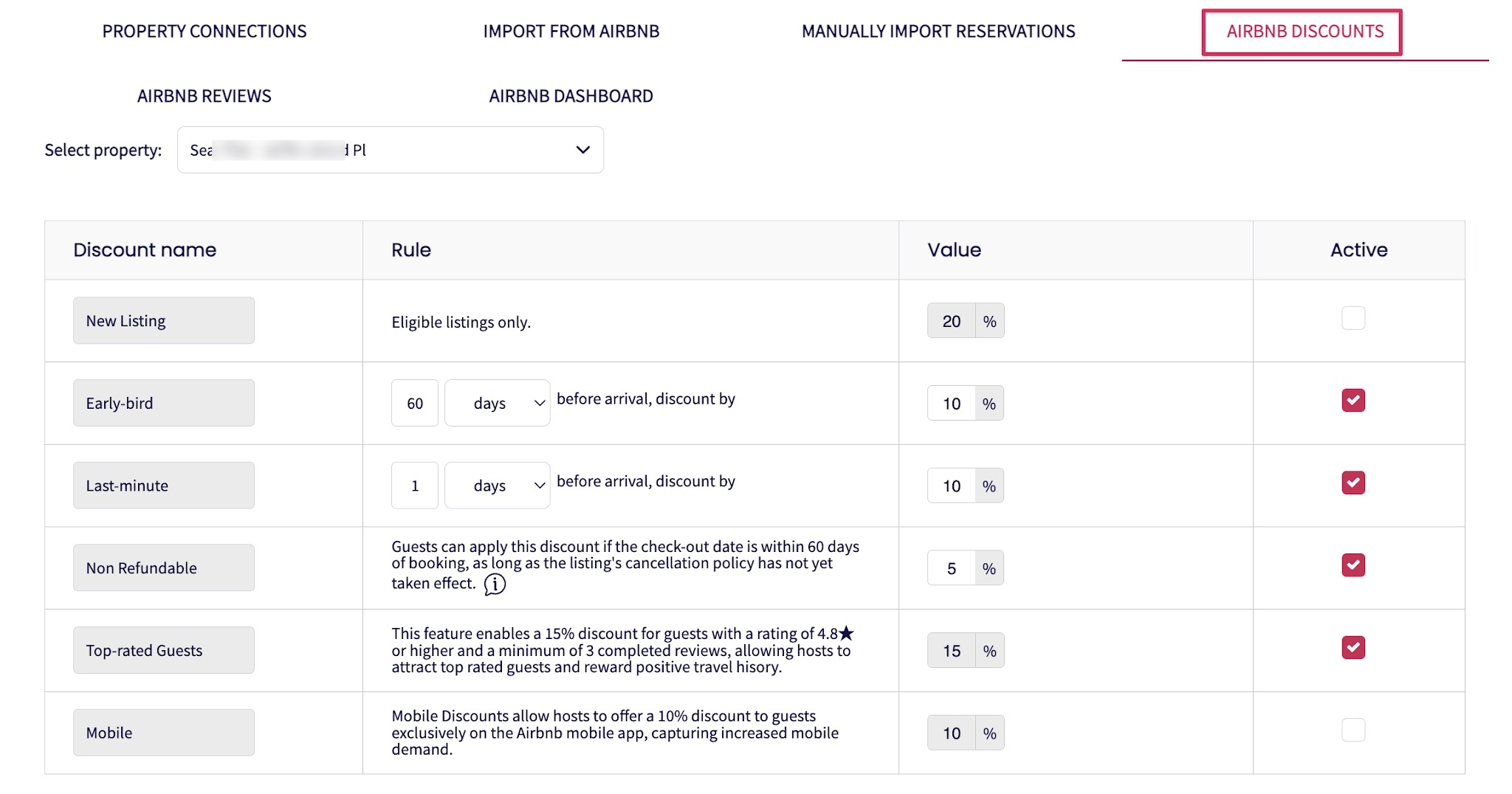
Task: Click the New Listing 20 value field
Action: pyautogui.click(x=952, y=321)
